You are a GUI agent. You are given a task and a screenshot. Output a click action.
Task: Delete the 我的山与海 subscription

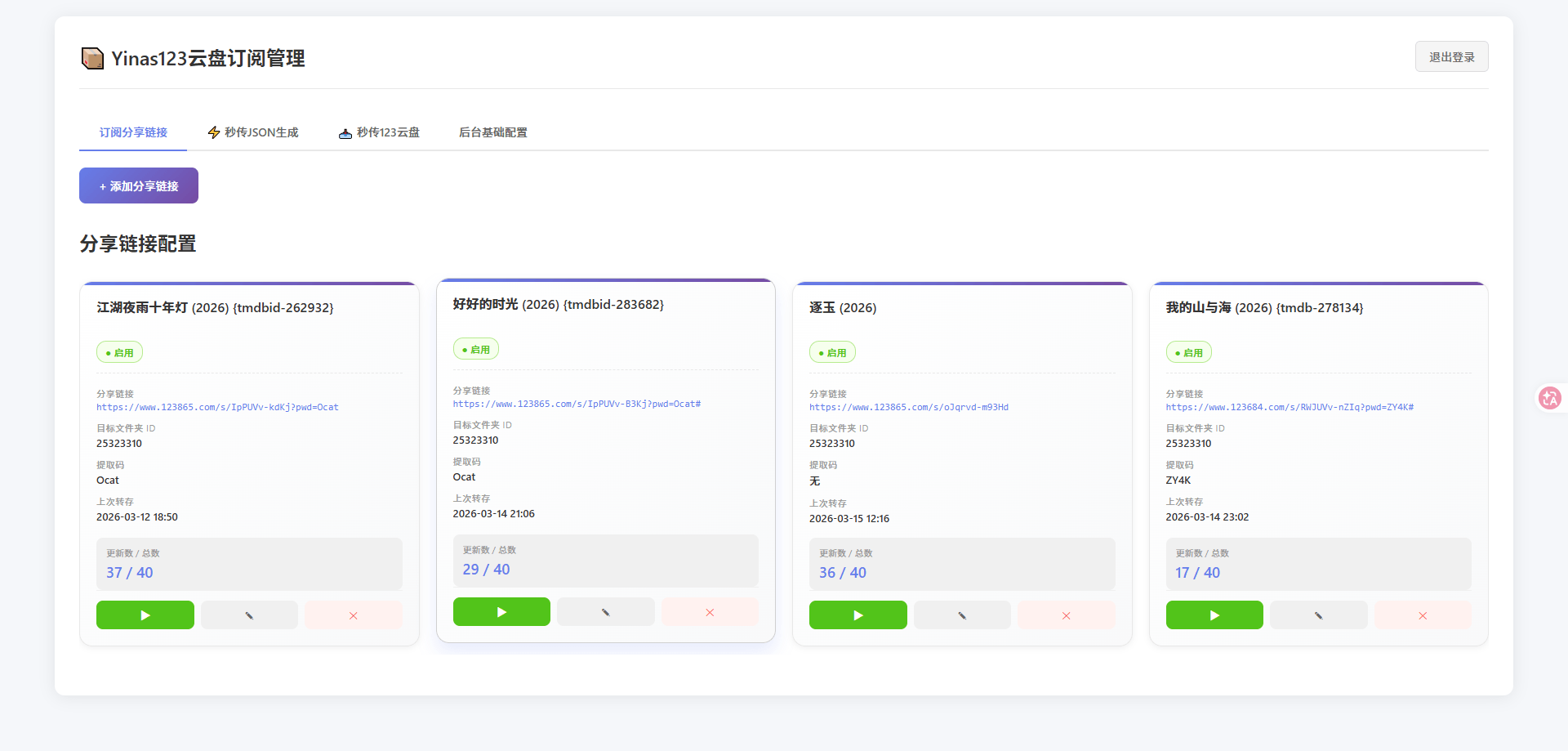pyautogui.click(x=1423, y=615)
